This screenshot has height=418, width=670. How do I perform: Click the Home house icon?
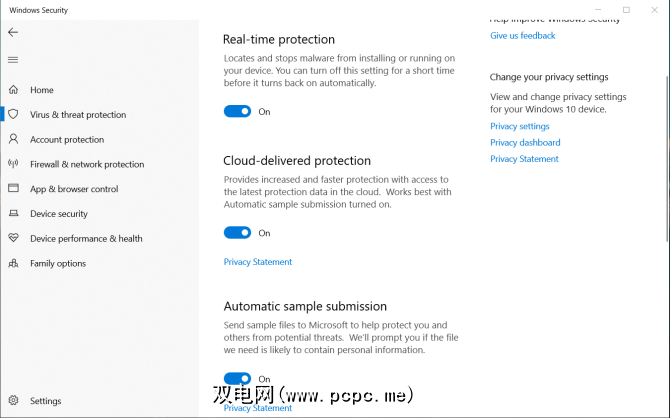point(13,90)
